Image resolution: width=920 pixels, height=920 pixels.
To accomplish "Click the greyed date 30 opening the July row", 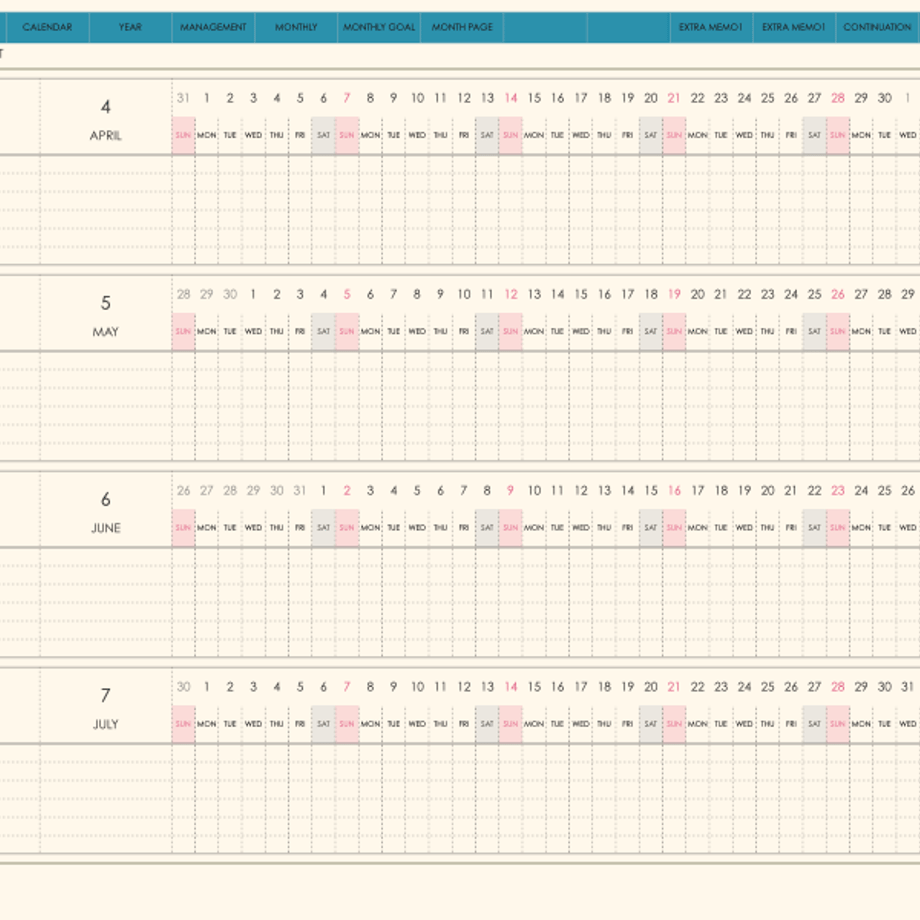I will 184,687.
